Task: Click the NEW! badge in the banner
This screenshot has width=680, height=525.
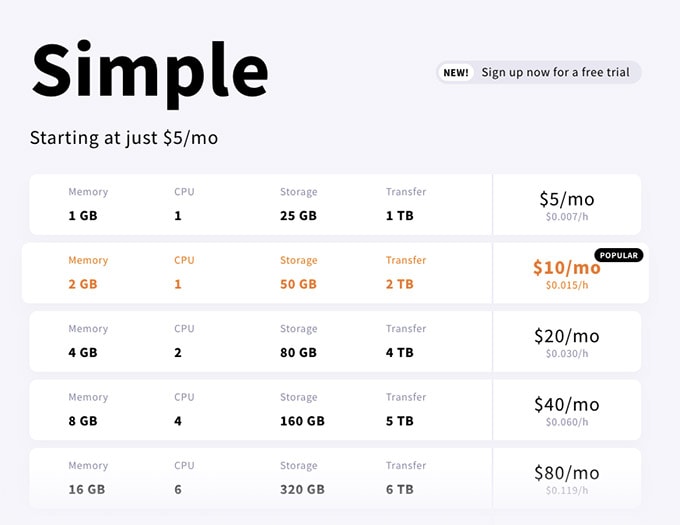Action: [x=455, y=72]
